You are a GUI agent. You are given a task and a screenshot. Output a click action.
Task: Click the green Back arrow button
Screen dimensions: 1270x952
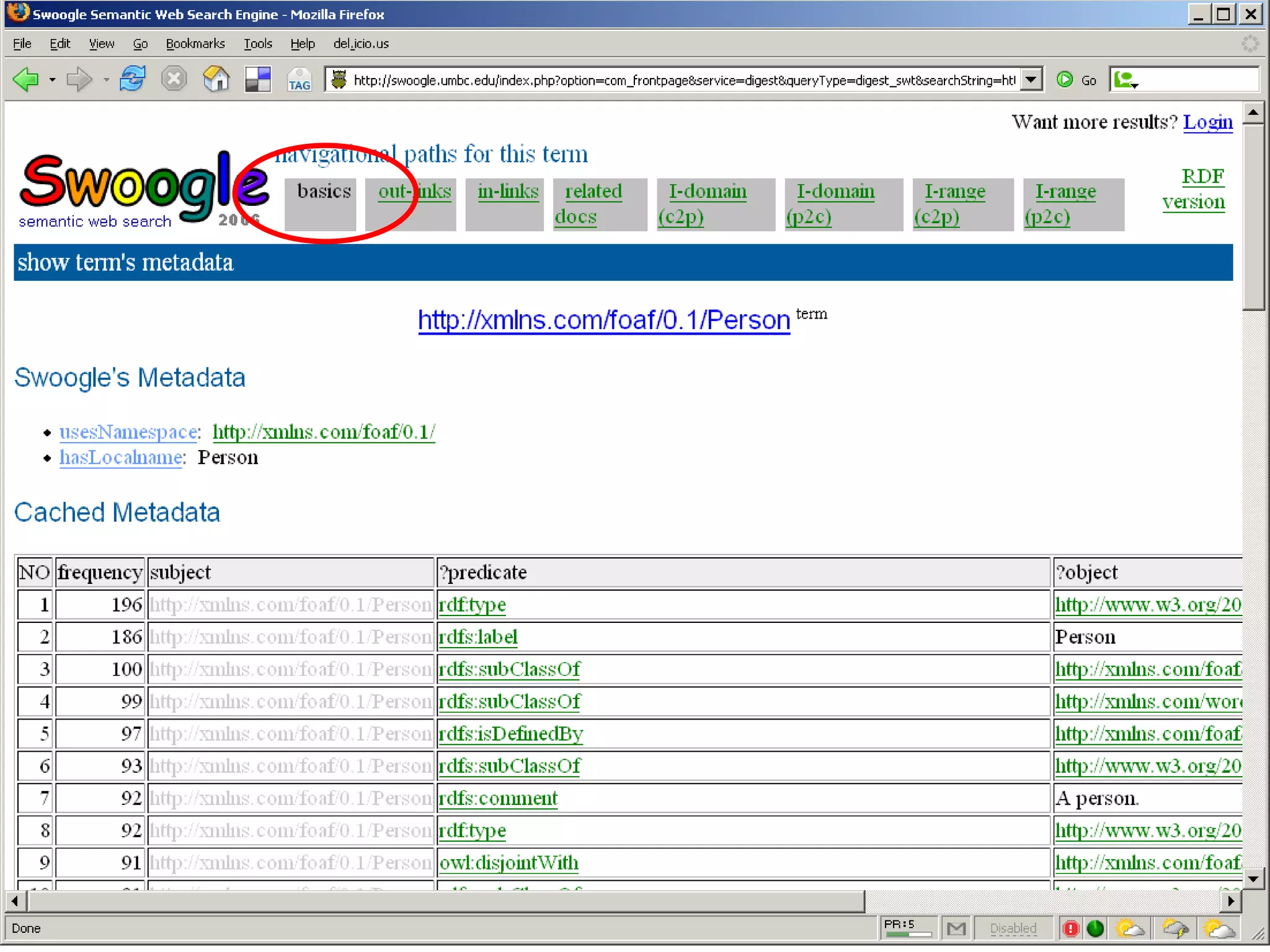(26, 79)
